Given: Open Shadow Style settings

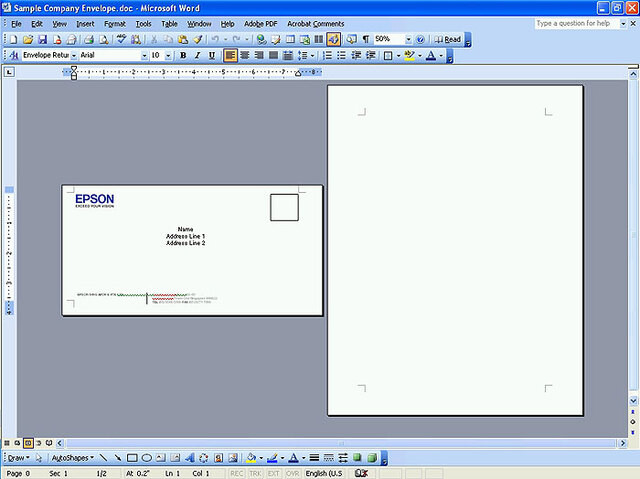Looking at the screenshot, I should pos(357,458).
